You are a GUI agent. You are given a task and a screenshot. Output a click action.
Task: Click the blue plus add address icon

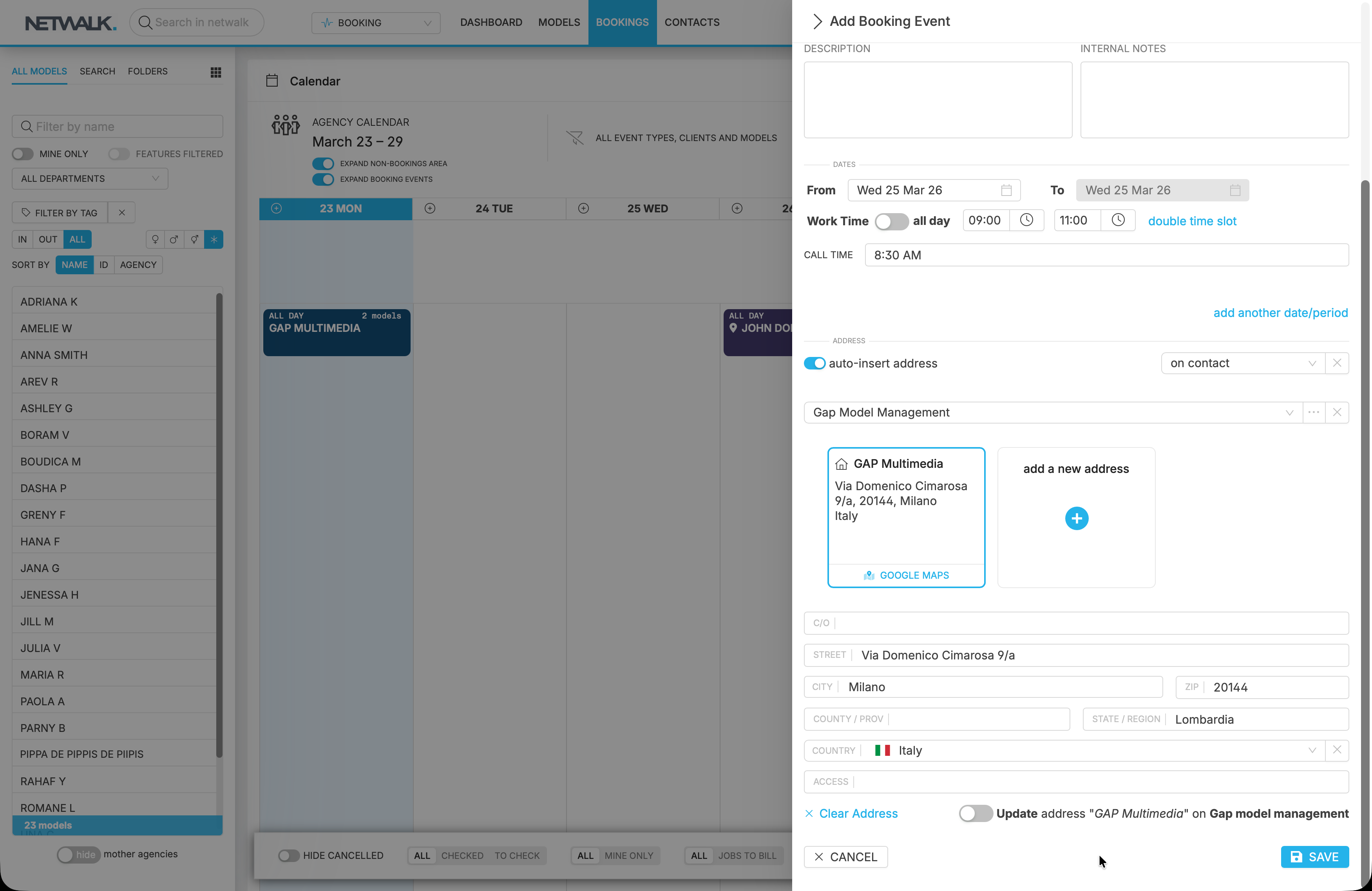[1076, 518]
